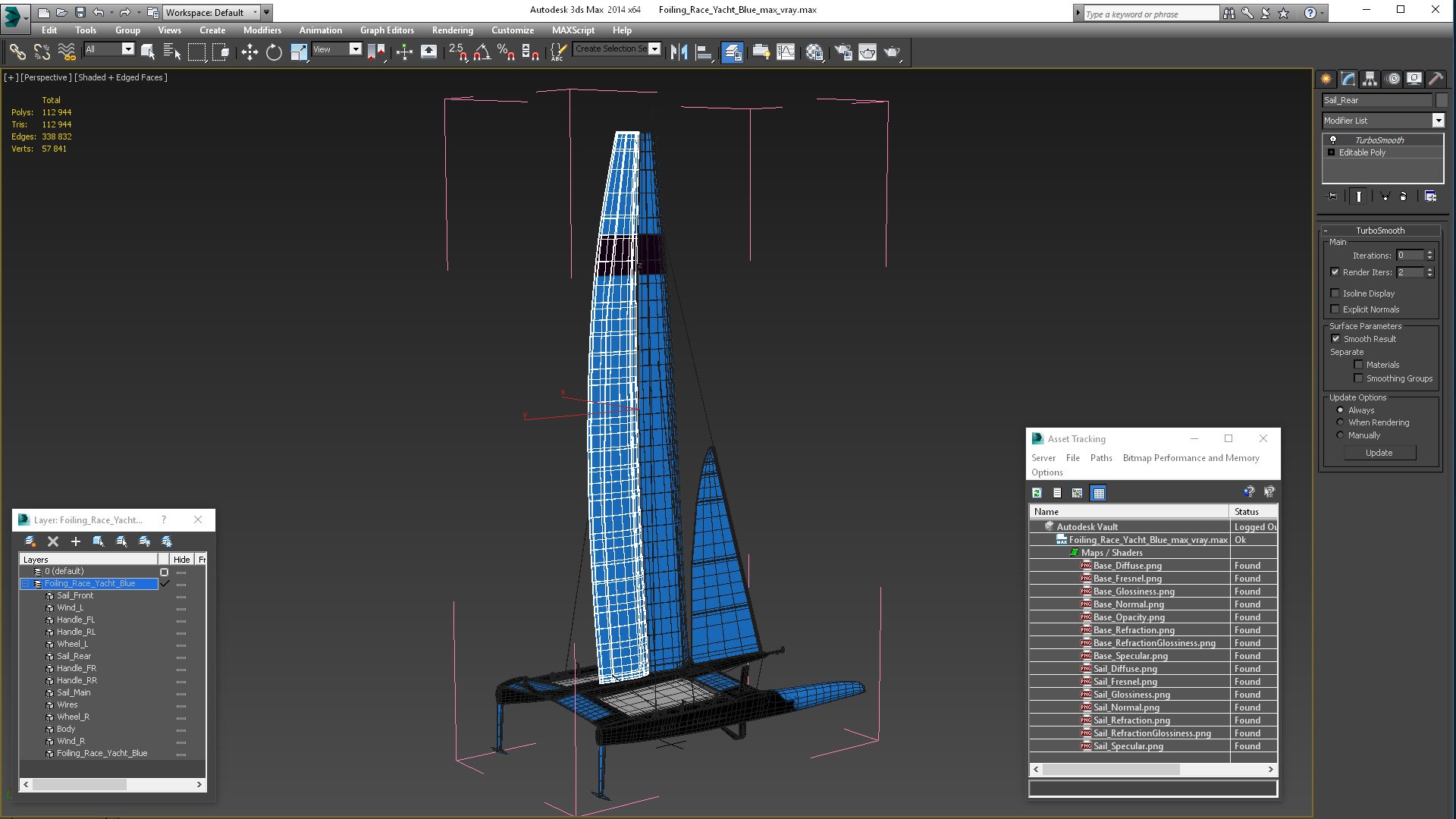The image size is (1456, 819).
Task: Toggle TurboSmooth modifier lightbulb
Action: 1332,140
